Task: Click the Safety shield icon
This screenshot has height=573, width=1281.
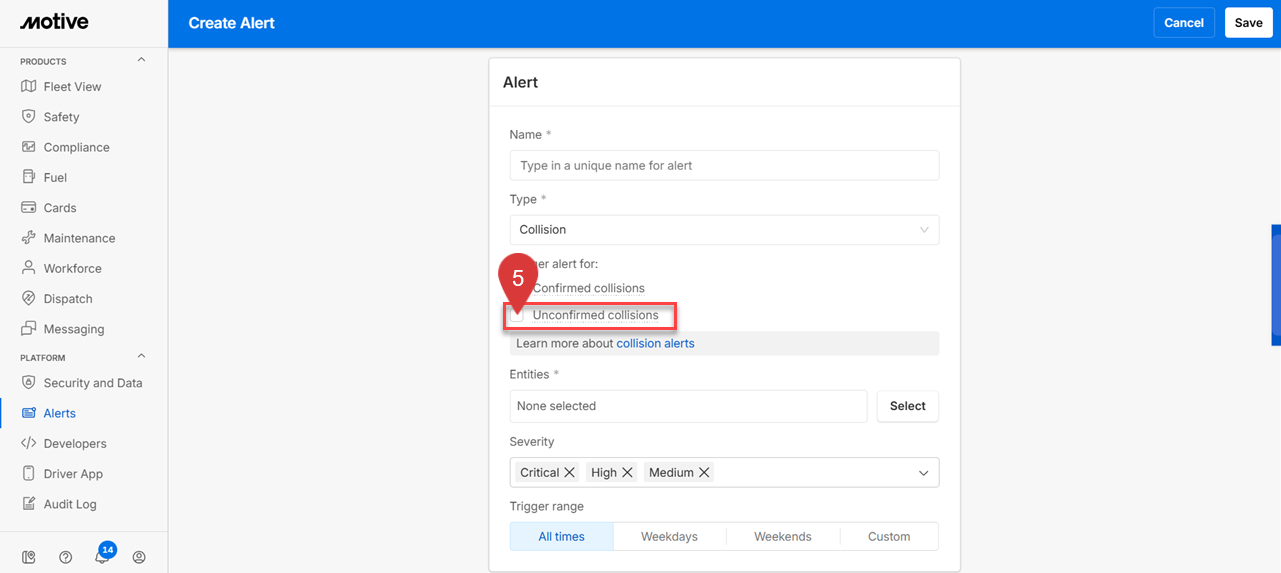Action: [28, 117]
